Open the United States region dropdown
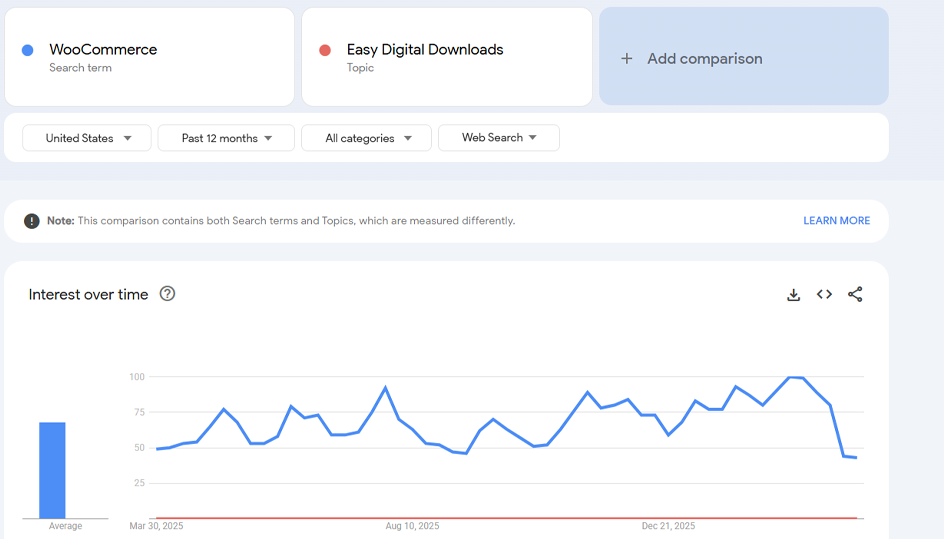This screenshot has width=944, height=539. 87,138
